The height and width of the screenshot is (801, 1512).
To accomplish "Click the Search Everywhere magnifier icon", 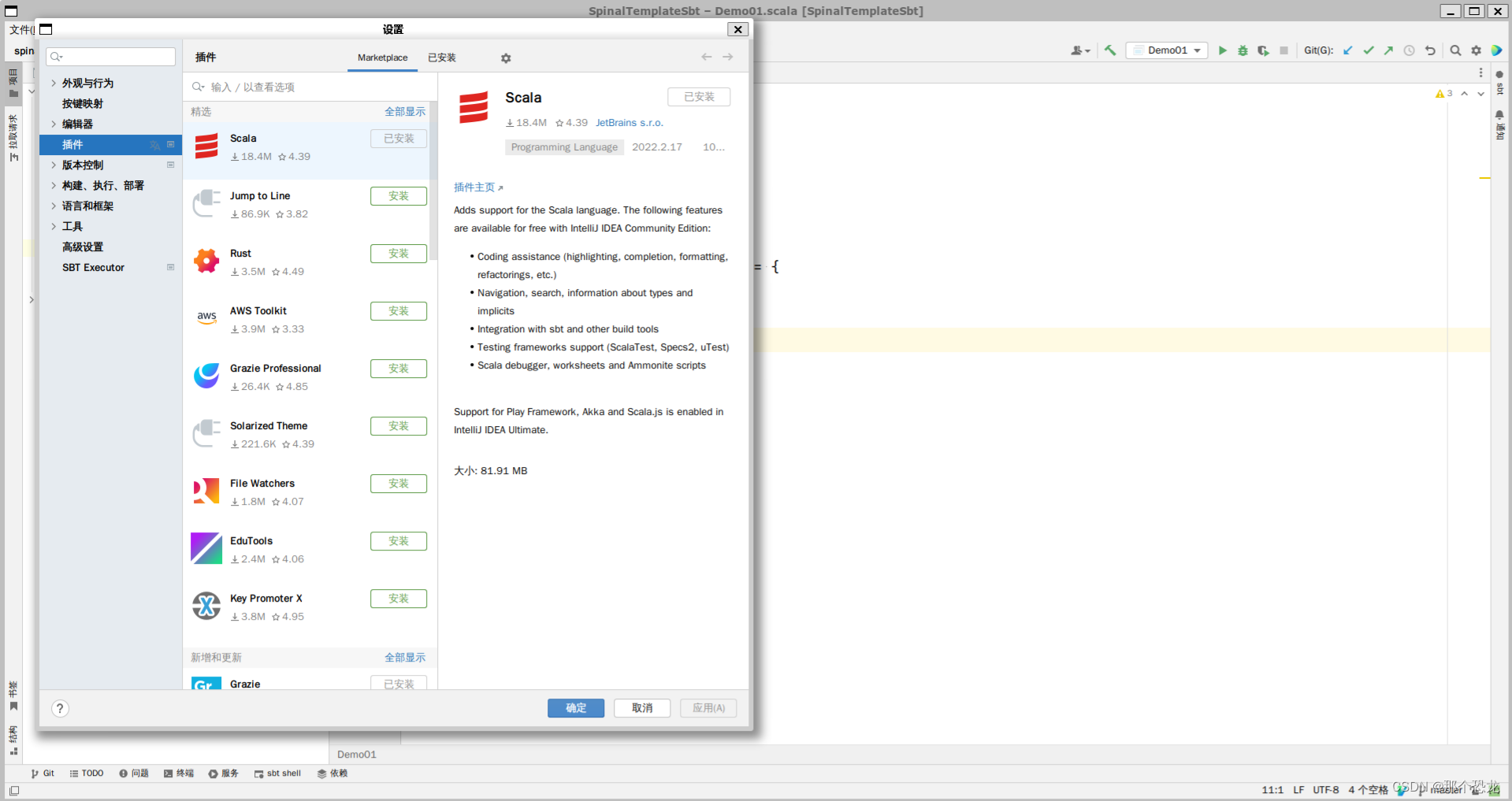I will pos(1455,50).
